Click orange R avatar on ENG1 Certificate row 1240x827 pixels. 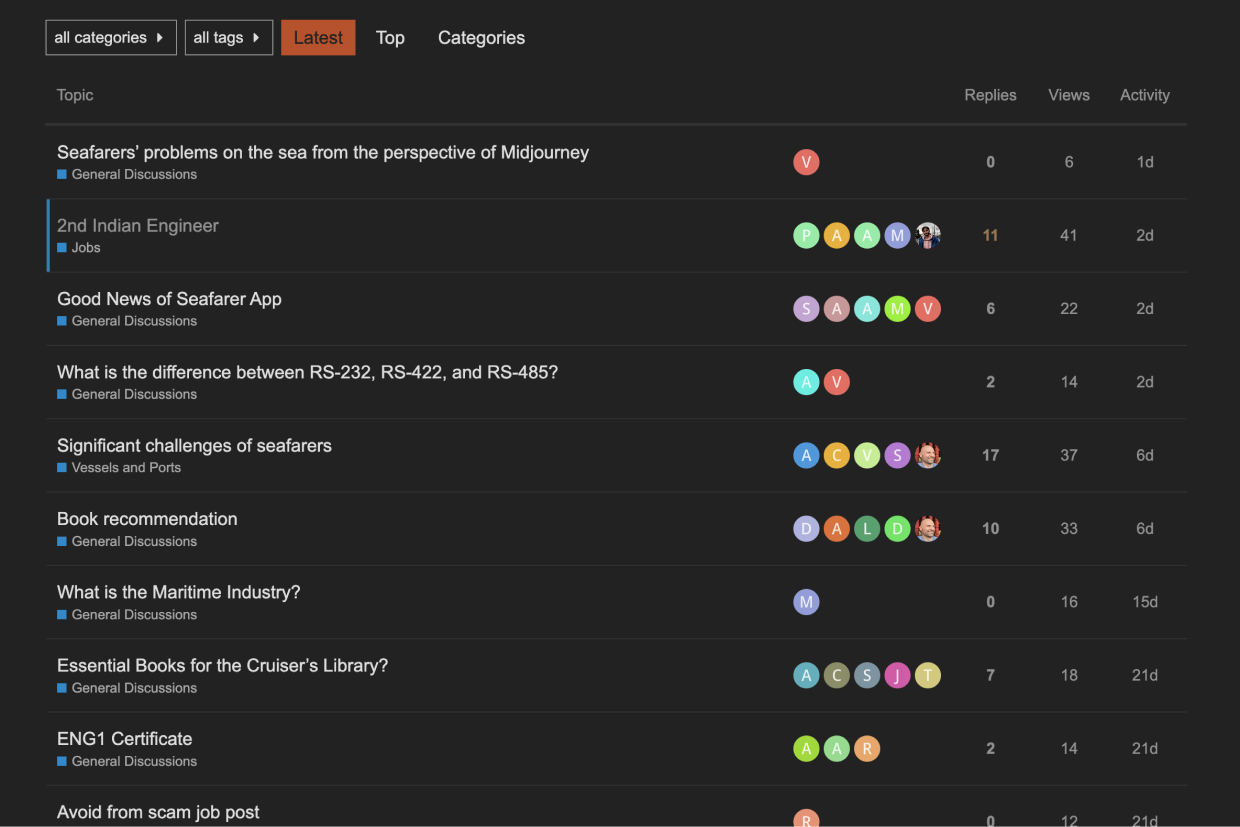tap(867, 748)
